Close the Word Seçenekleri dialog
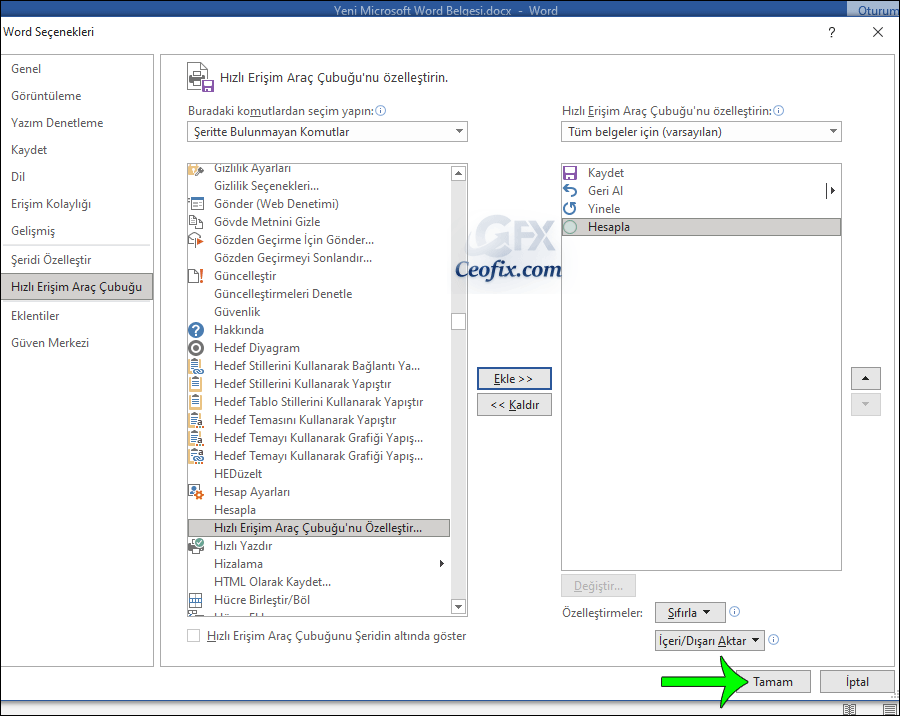 pos(878,32)
